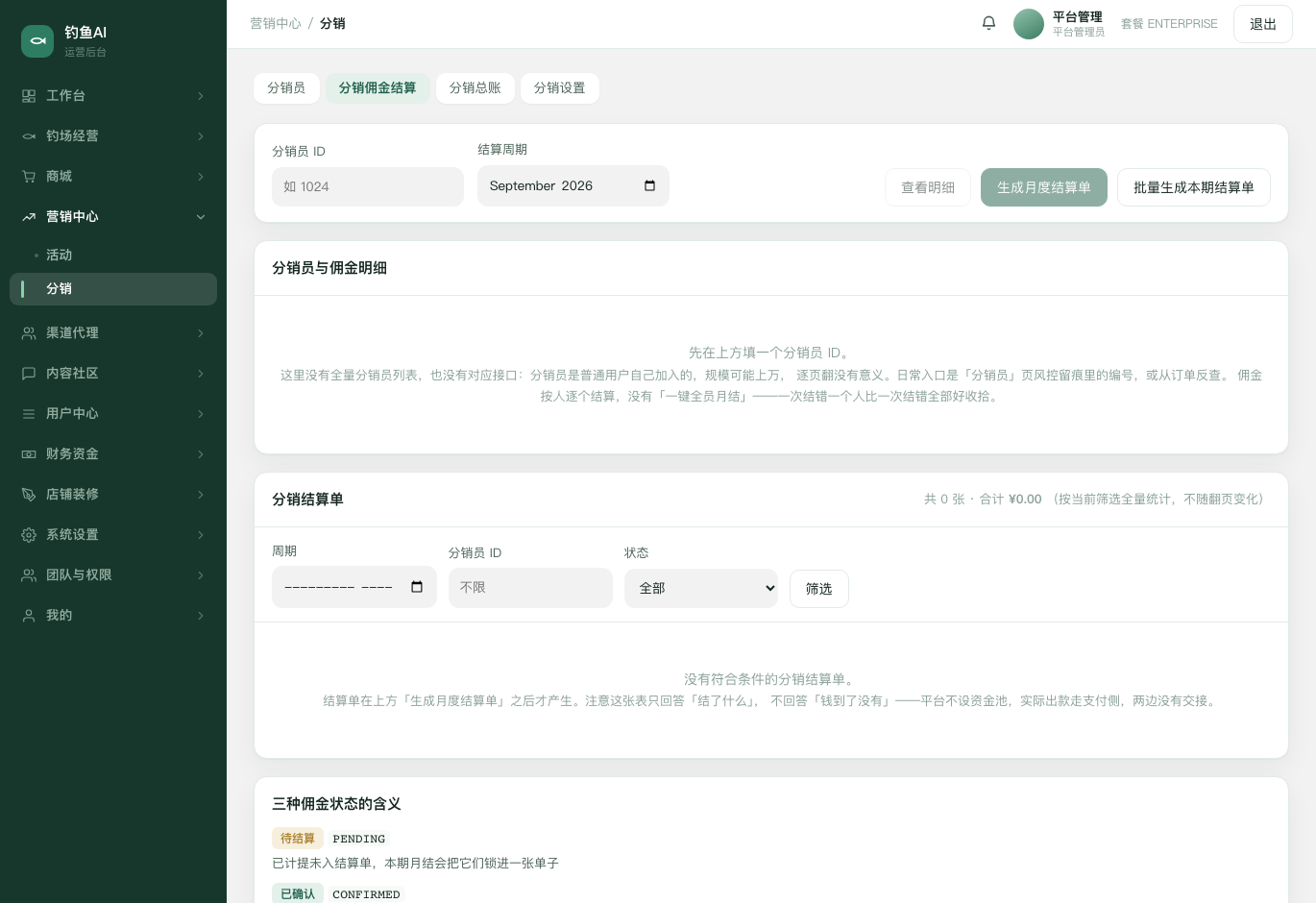Screen dimensions: 1316x903
Task: Expand the 工作台 menu chevron
Action: point(201,96)
